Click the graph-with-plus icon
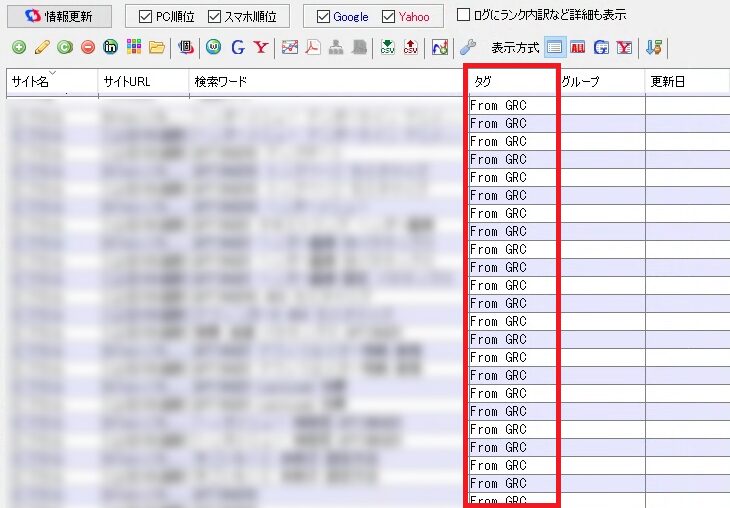730x508 pixels. [x=439, y=47]
